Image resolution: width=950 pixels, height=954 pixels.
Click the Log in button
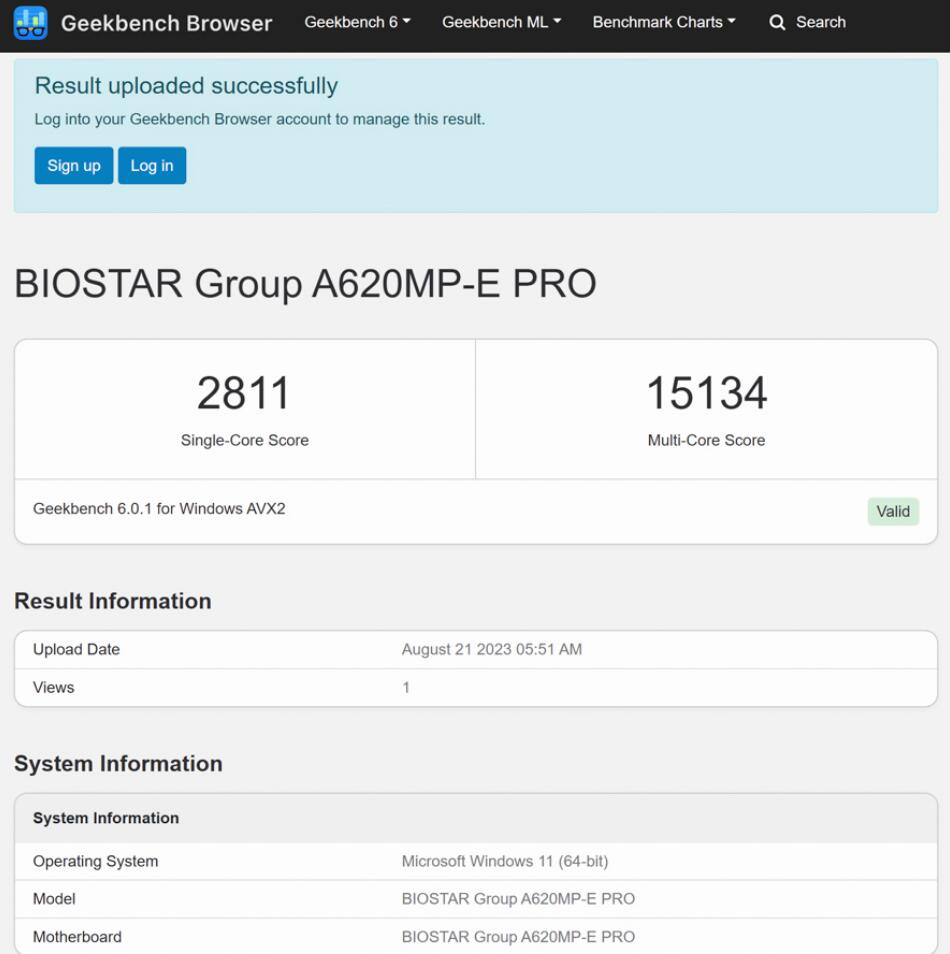[152, 165]
